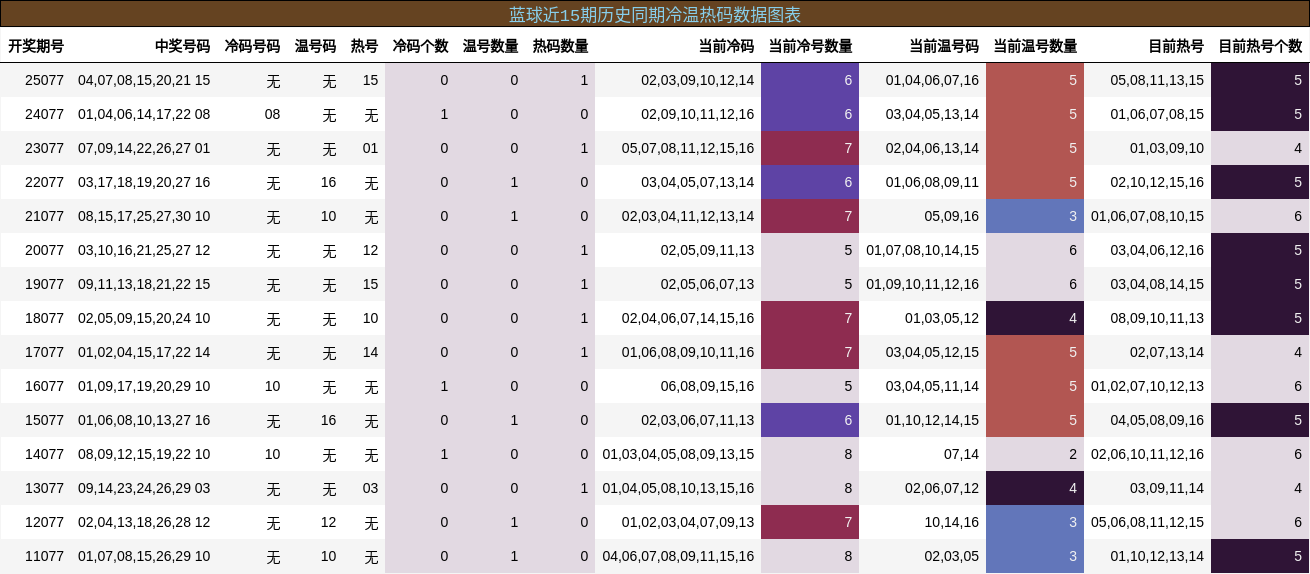Click current warm codes 01,04,06,07,16

[932, 80]
